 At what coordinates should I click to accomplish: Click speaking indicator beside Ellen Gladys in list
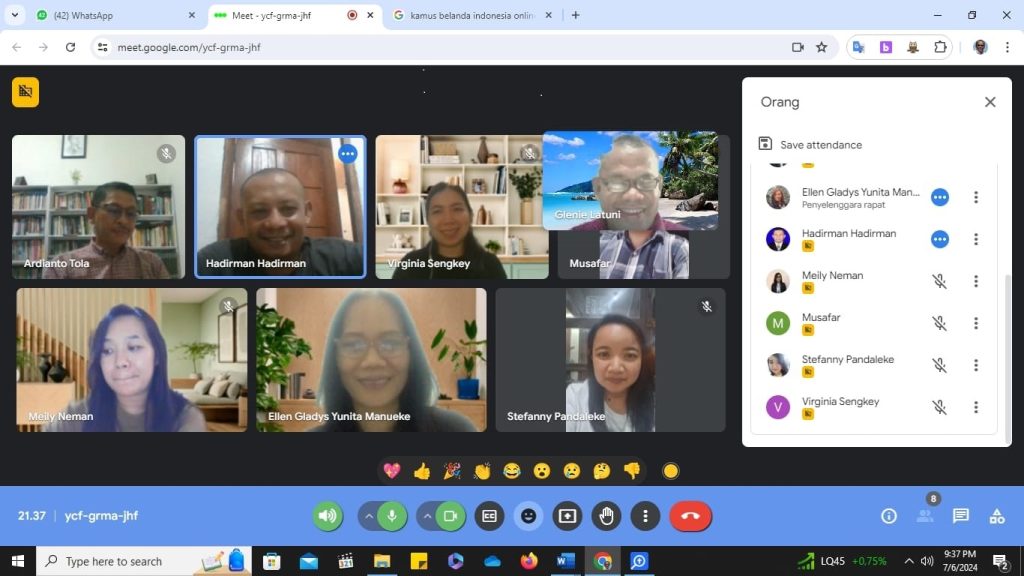(940, 197)
